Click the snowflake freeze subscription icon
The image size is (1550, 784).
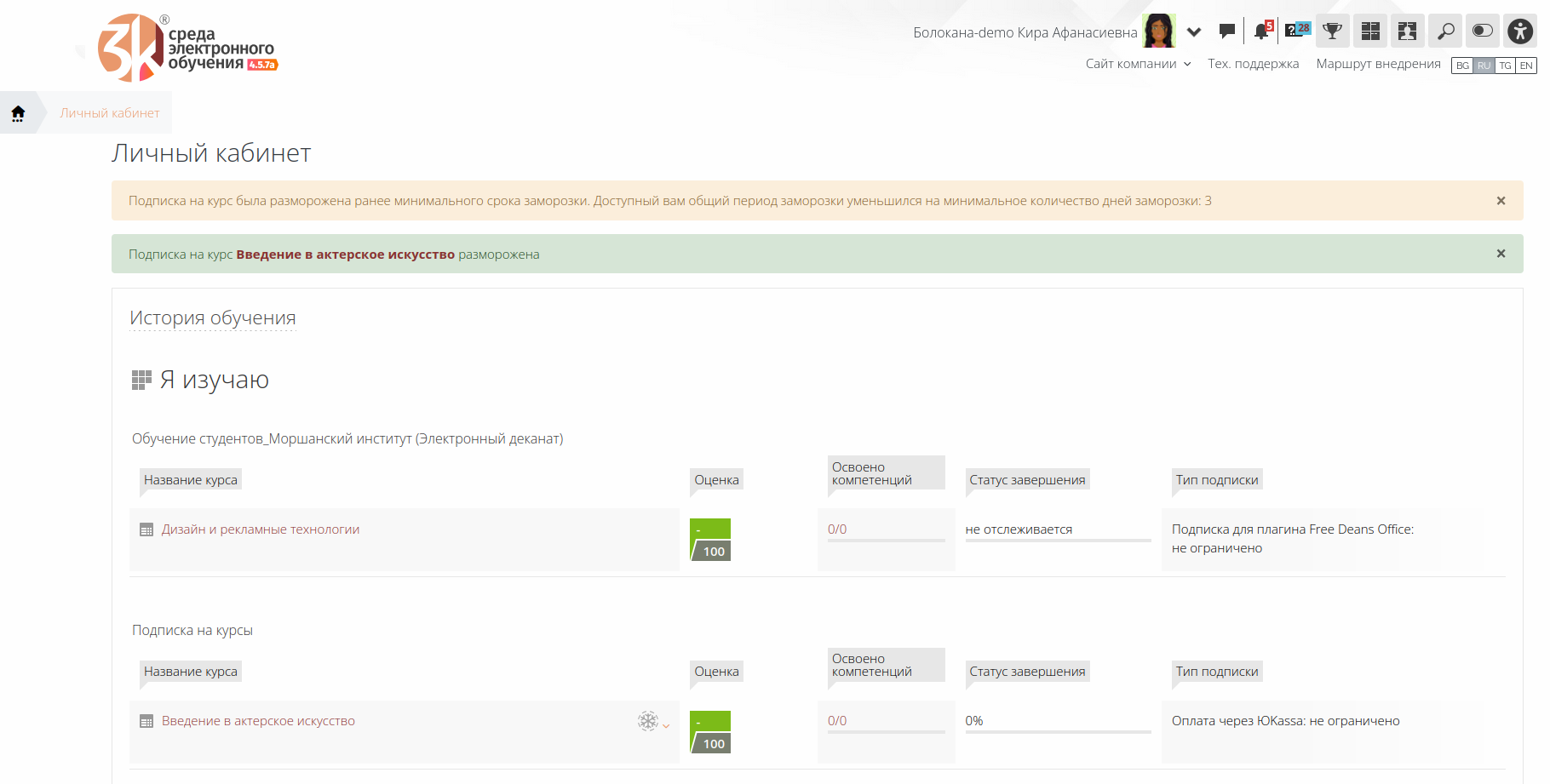648,721
